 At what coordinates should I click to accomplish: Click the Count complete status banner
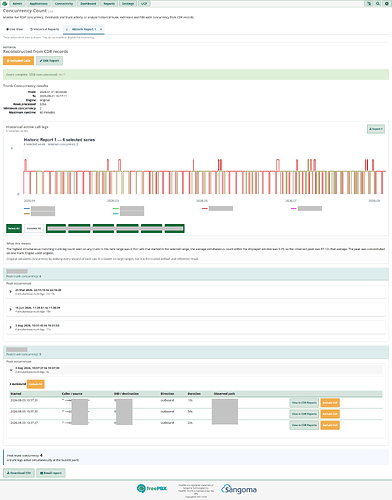196,75
